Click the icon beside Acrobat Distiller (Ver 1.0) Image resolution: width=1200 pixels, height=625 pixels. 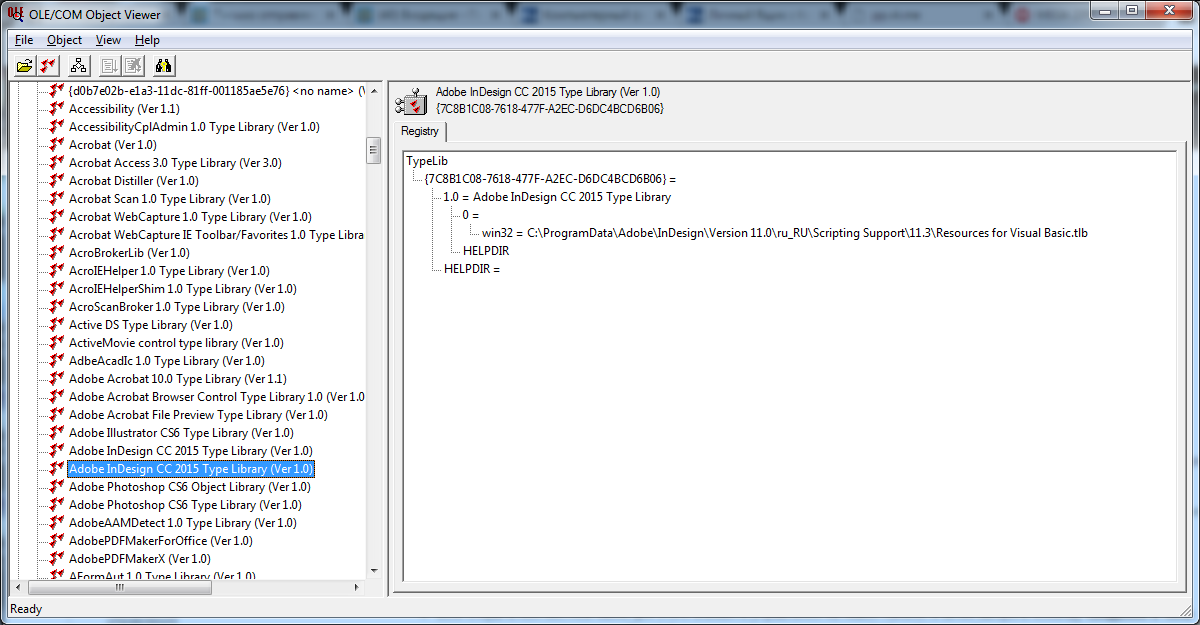pyautogui.click(x=56, y=181)
